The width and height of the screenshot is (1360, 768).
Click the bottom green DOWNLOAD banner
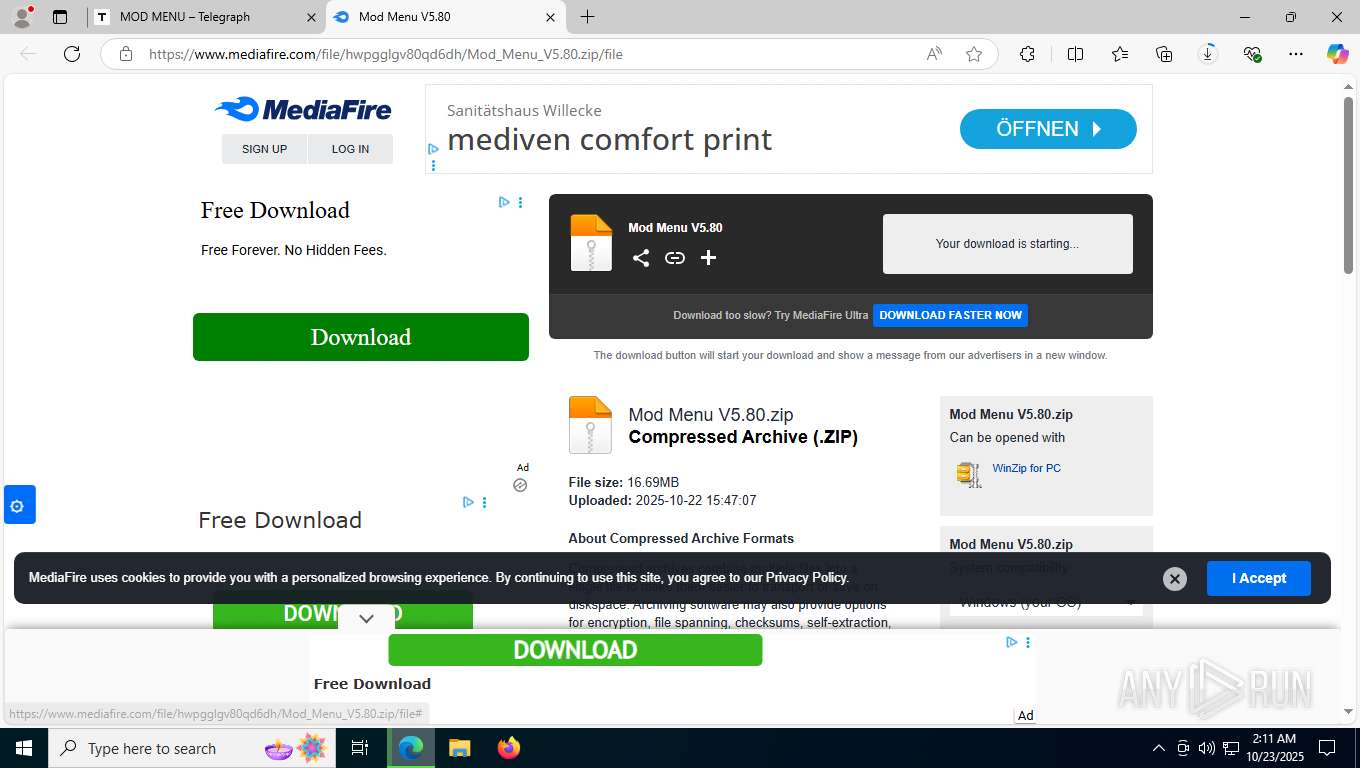coord(575,650)
